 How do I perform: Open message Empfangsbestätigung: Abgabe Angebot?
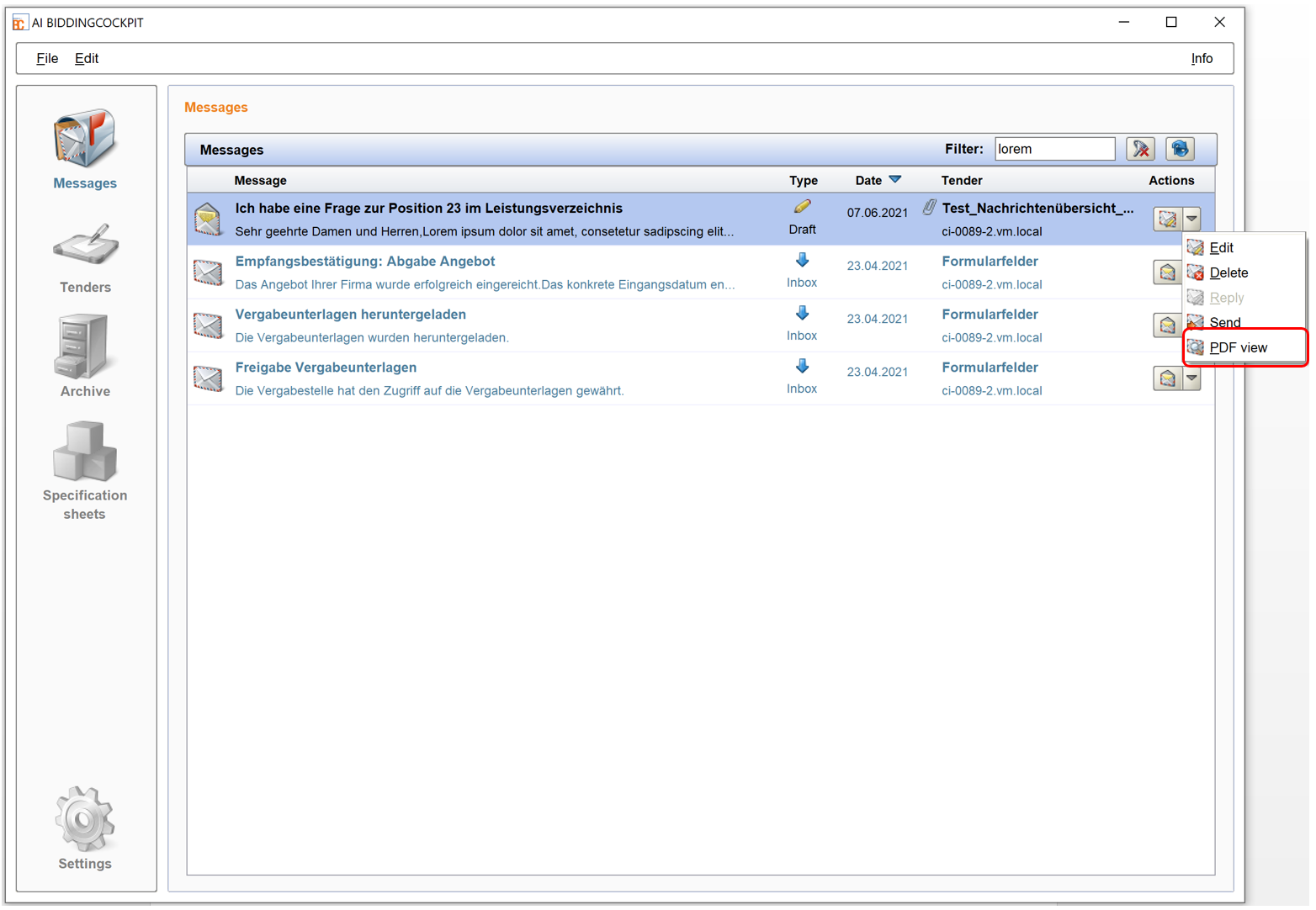tap(364, 262)
